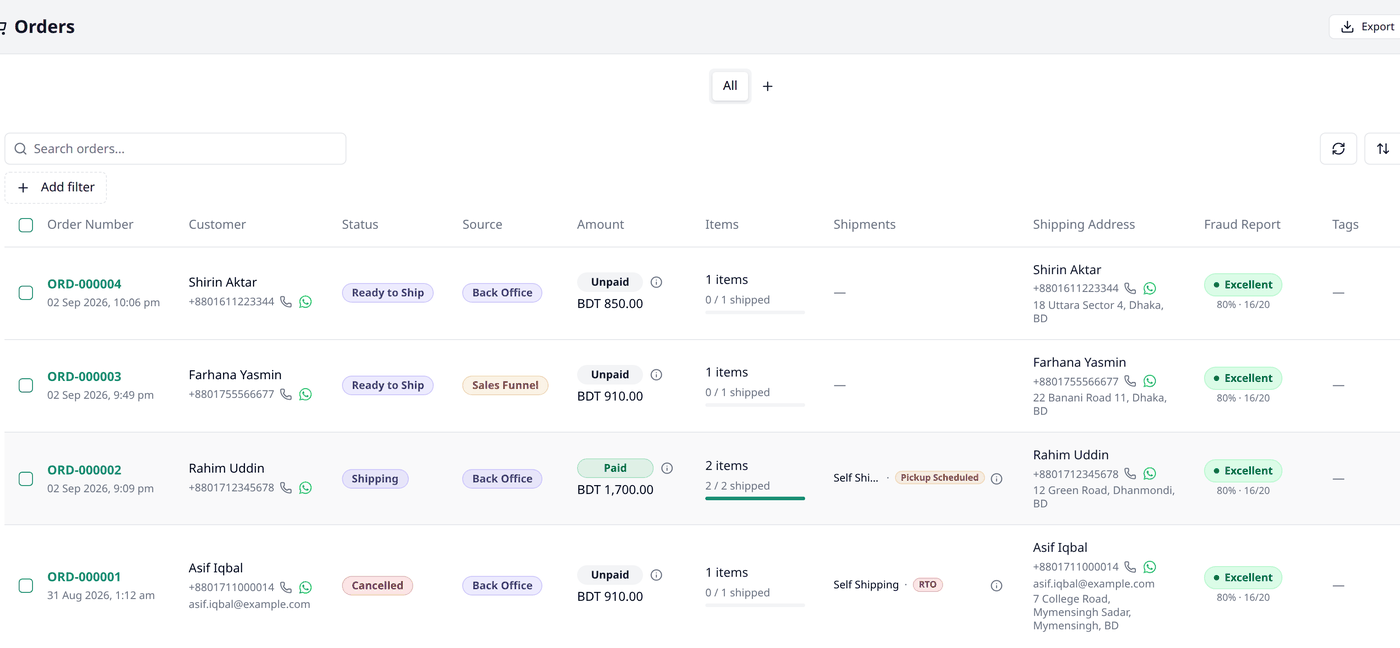
Task: Call Farhana Yasmin from Customer column
Action: pyautogui.click(x=286, y=394)
